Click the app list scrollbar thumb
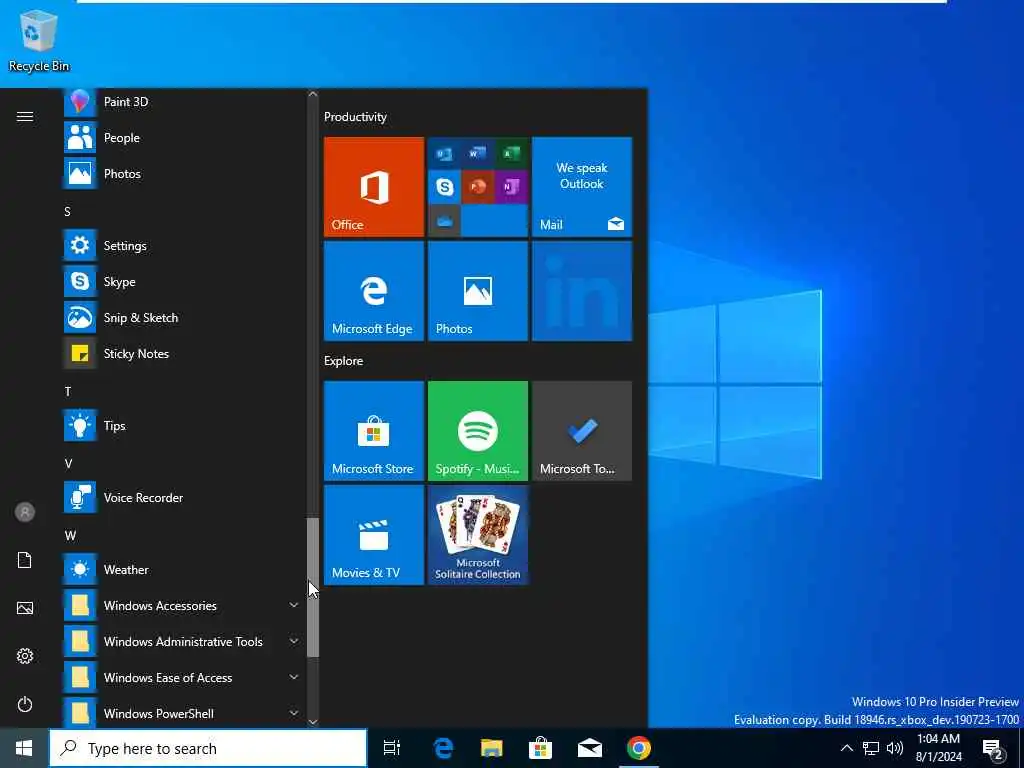Viewport: 1024px width, 768px height. click(x=313, y=587)
